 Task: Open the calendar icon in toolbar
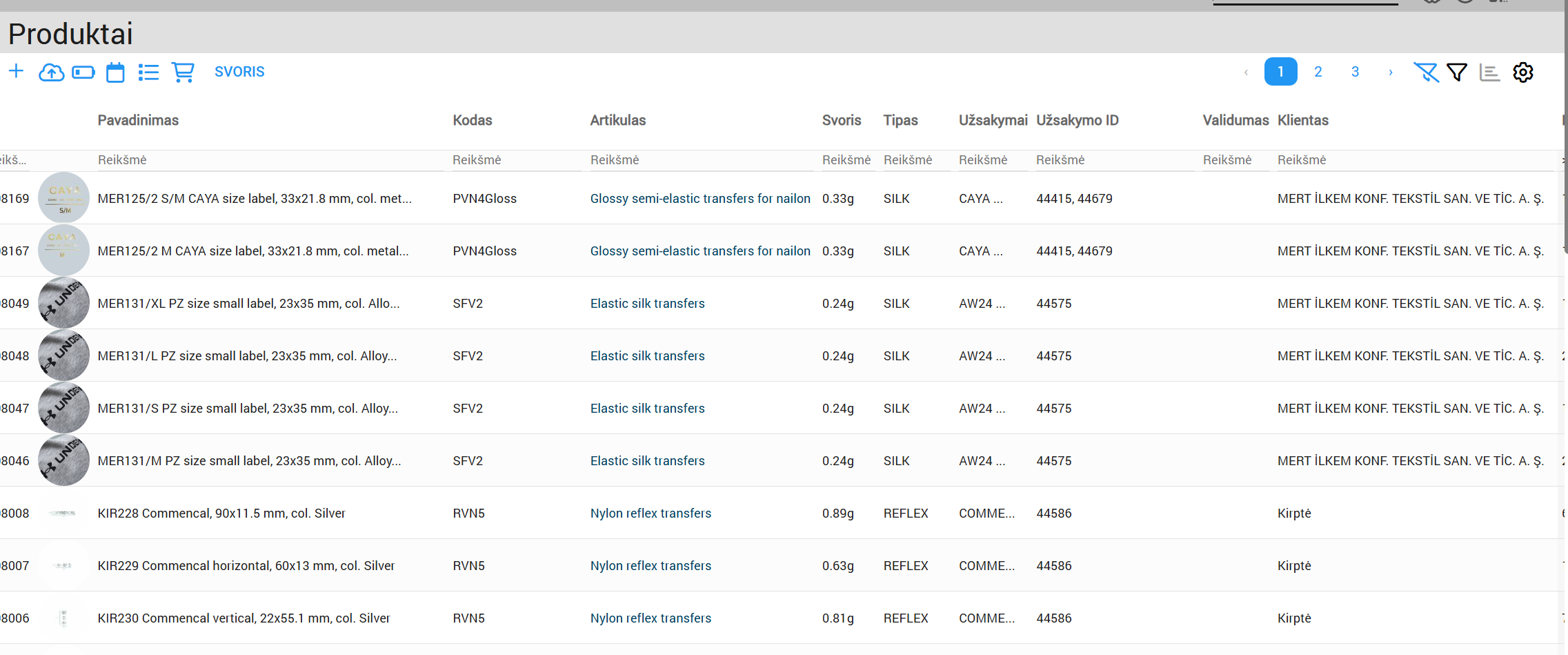click(115, 72)
